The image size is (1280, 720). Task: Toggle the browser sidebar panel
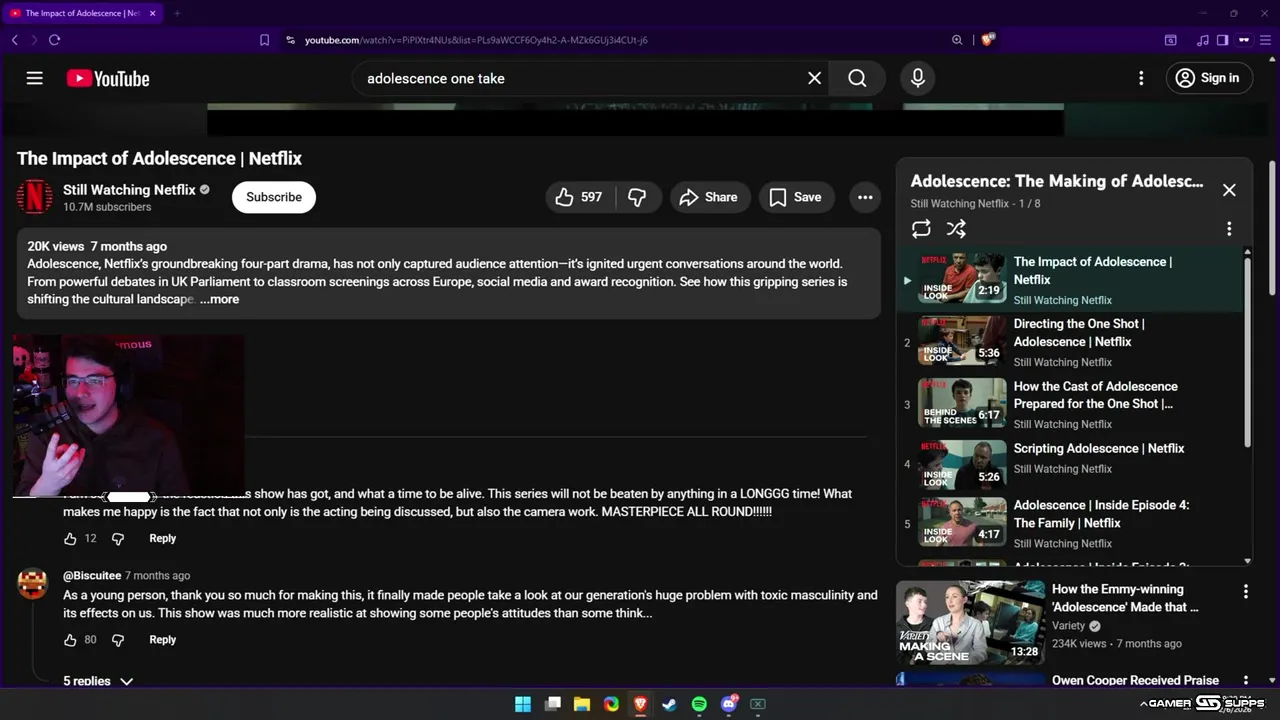click(x=1222, y=40)
